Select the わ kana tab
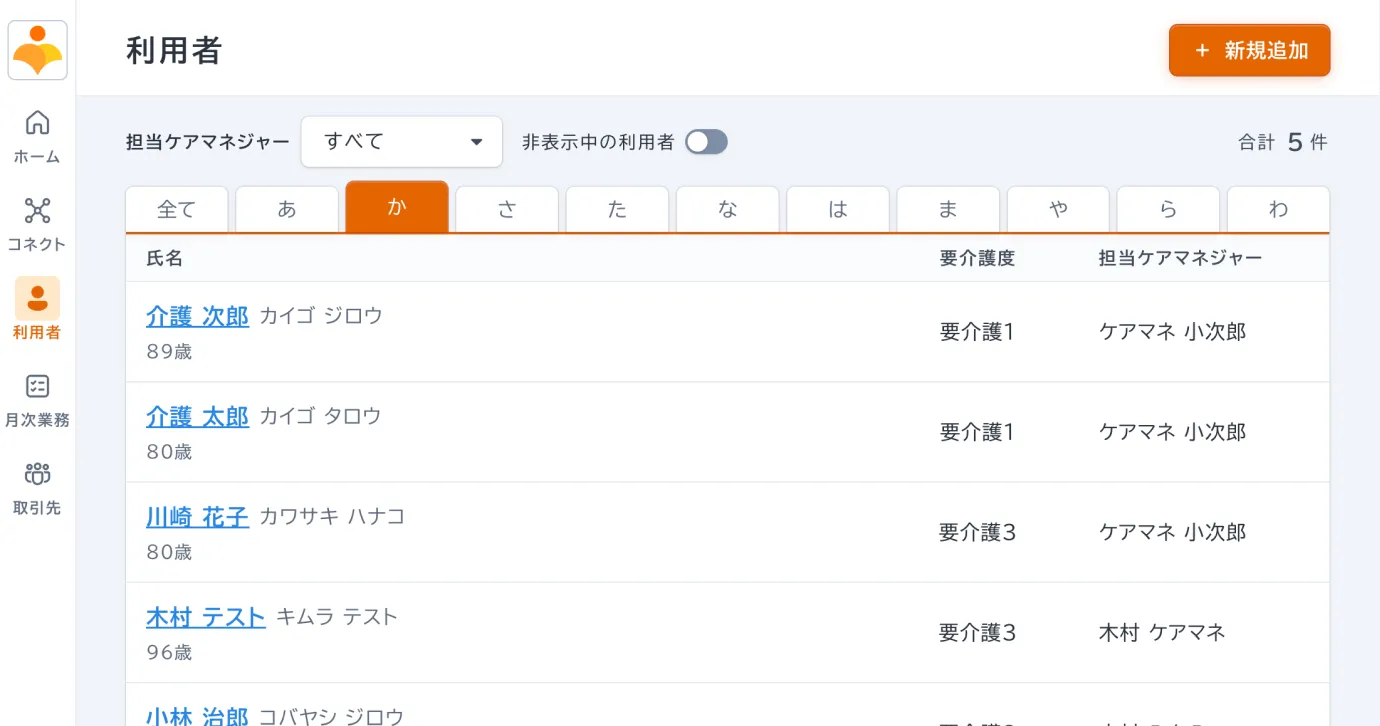The width and height of the screenshot is (1380, 726). [x=1278, y=209]
